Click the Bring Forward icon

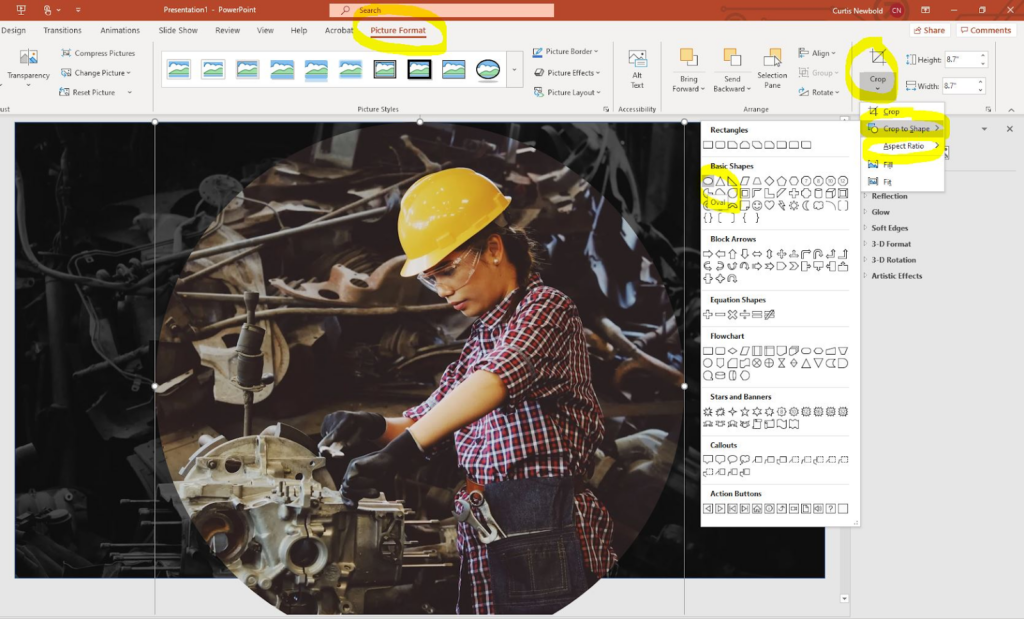pyautogui.click(x=688, y=58)
